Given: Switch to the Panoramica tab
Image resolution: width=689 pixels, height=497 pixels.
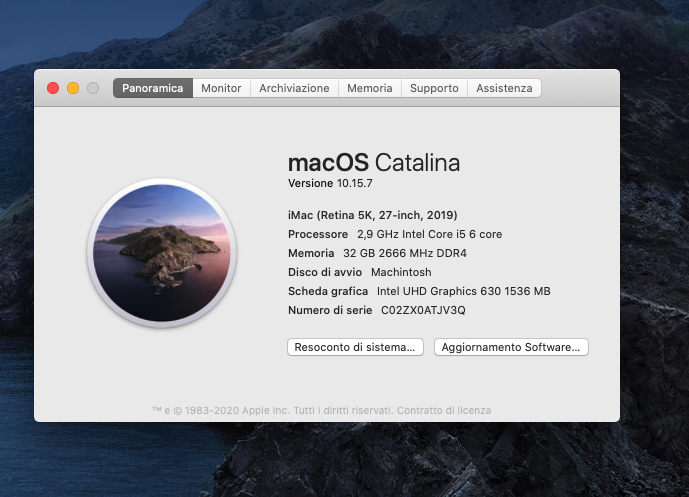Looking at the screenshot, I should point(152,88).
